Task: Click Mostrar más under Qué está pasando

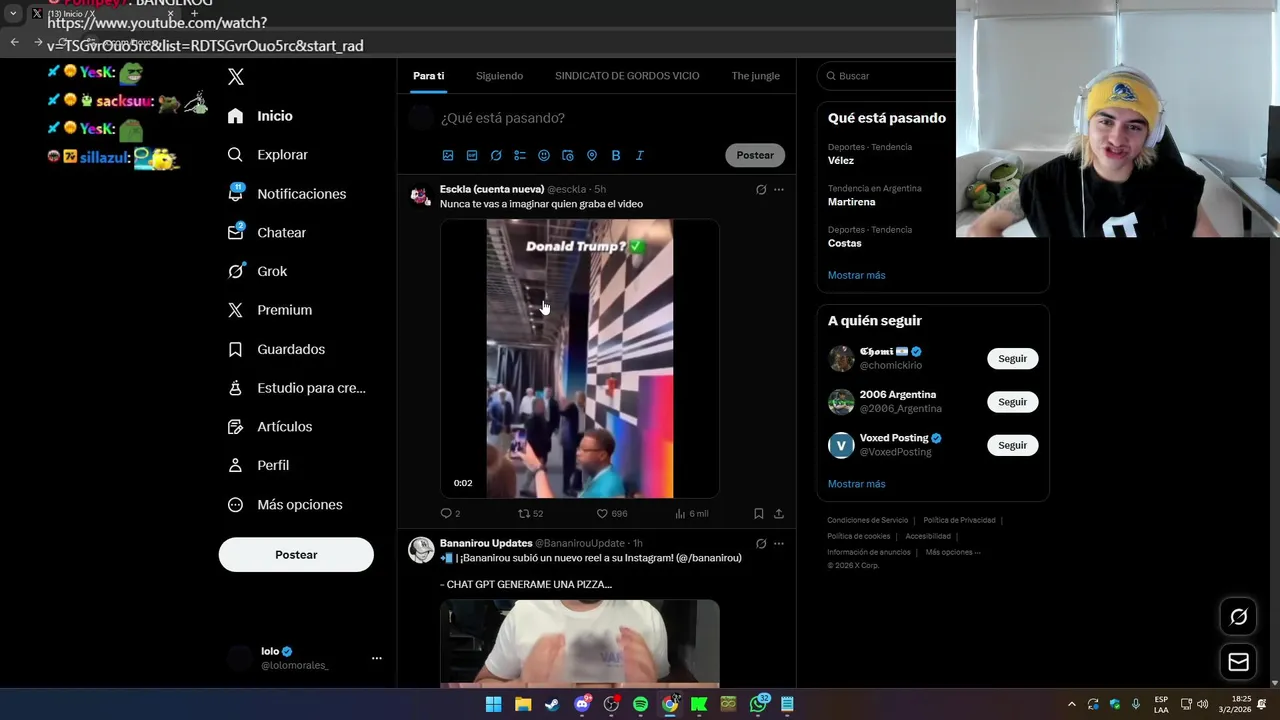Action: pos(856,275)
